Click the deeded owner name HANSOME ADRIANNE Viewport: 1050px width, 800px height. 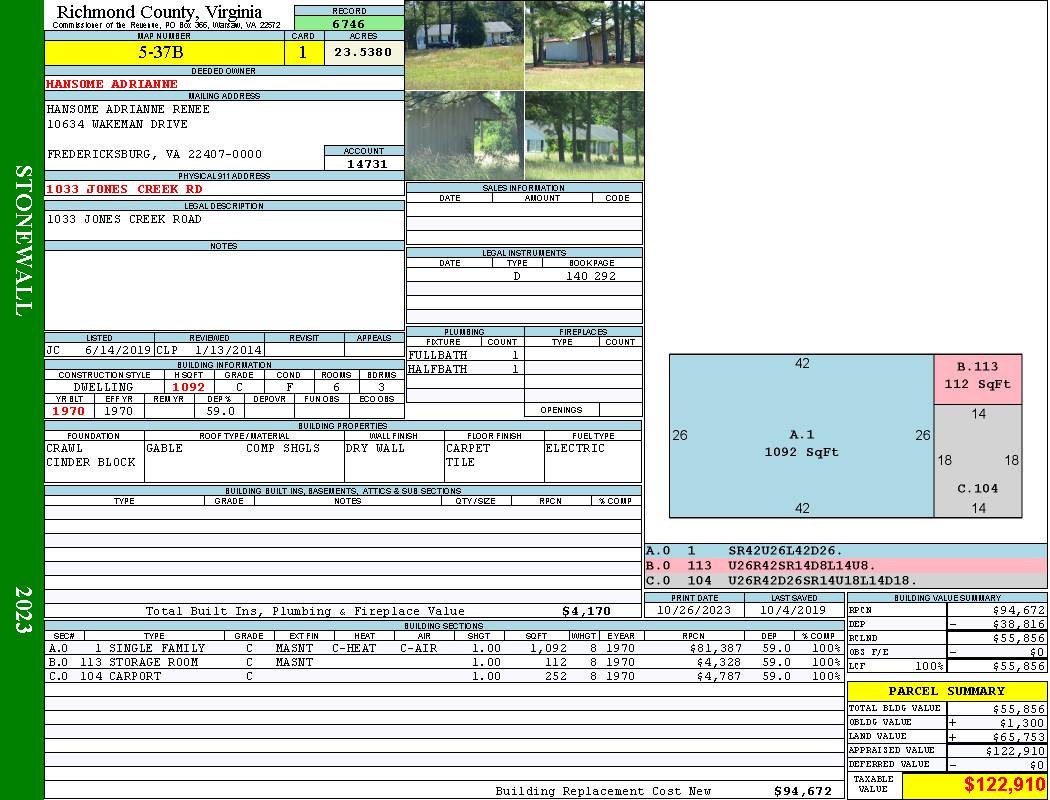112,84
